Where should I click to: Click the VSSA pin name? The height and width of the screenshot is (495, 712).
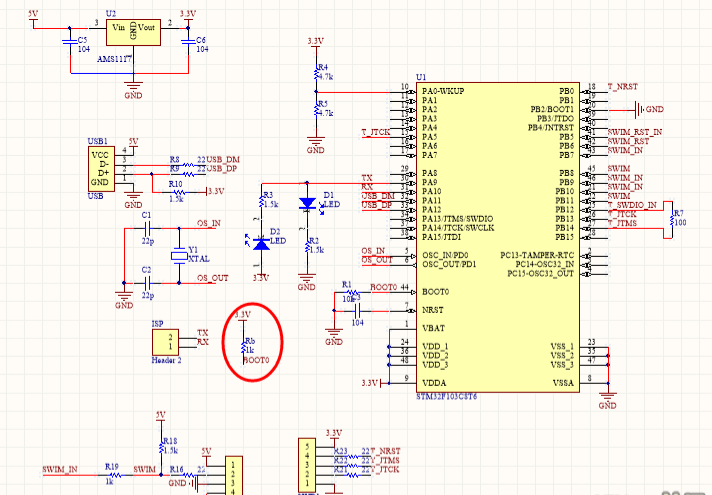pyautogui.click(x=563, y=383)
